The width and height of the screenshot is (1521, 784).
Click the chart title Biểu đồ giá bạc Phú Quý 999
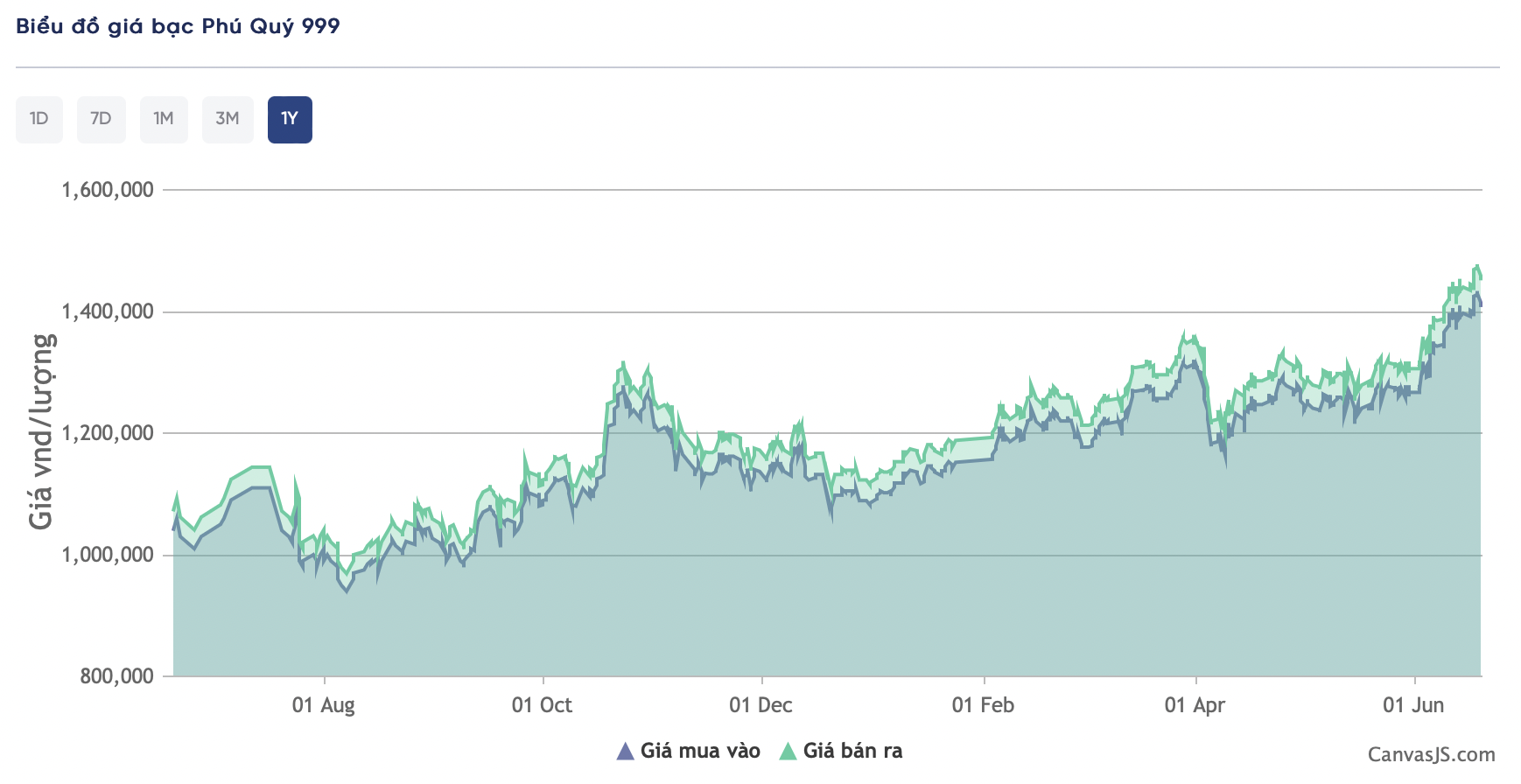pos(178,26)
